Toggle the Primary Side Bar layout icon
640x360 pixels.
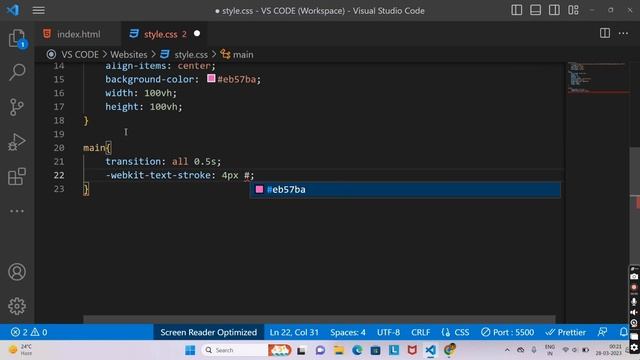[x=517, y=10]
